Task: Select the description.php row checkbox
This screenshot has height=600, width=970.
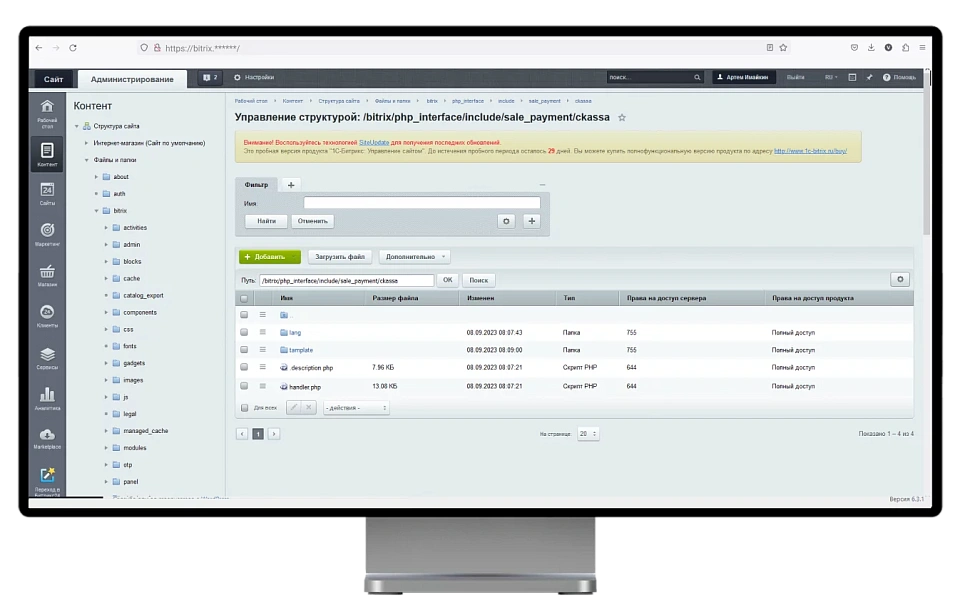Action: (244, 368)
